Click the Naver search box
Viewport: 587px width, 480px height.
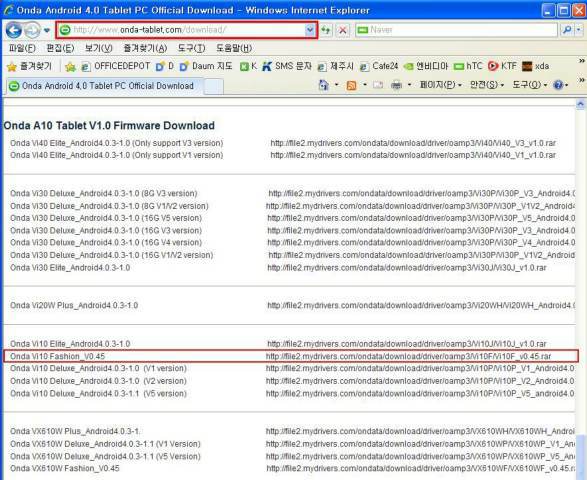coord(457,30)
